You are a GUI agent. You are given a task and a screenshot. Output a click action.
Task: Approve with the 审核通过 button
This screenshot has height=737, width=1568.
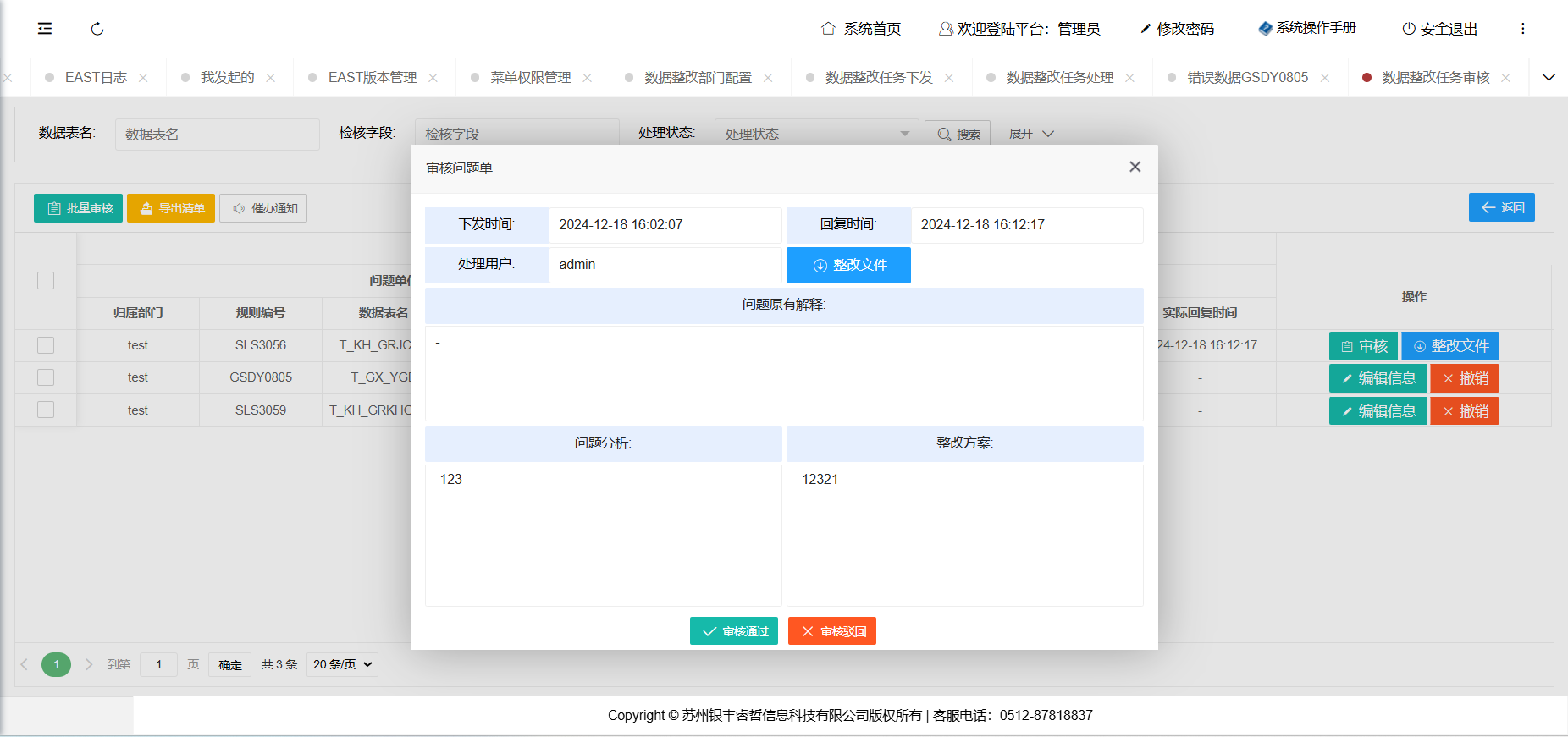pyautogui.click(x=733, y=631)
